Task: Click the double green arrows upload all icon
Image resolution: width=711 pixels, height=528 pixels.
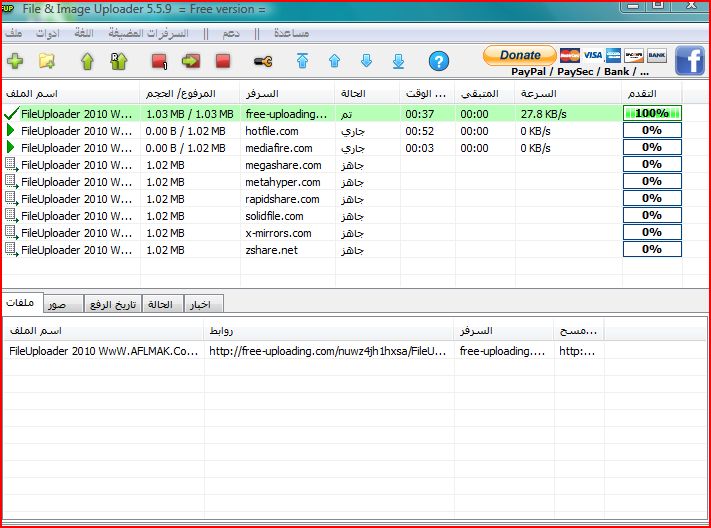Action: coord(119,61)
